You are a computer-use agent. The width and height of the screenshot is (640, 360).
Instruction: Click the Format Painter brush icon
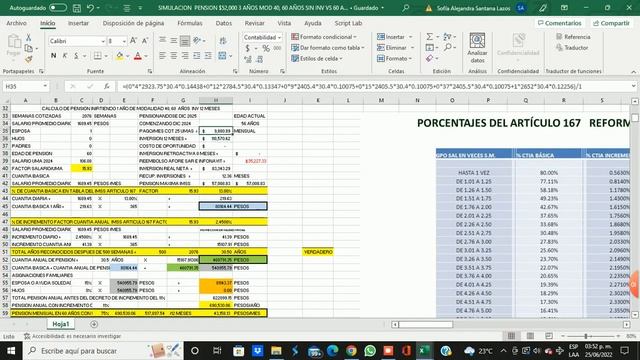[29, 60]
